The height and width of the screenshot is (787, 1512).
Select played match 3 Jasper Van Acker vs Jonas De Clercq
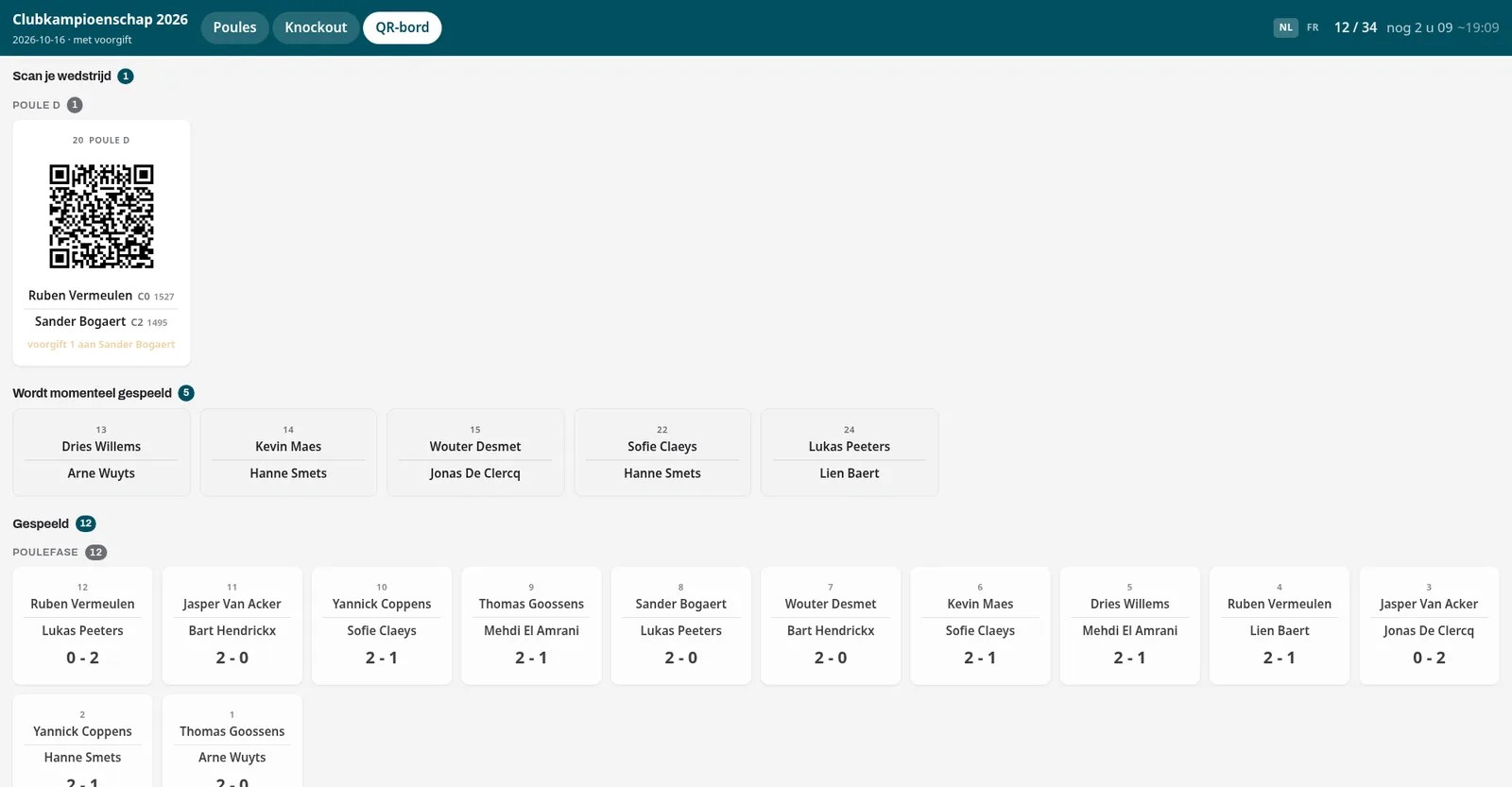(1429, 625)
